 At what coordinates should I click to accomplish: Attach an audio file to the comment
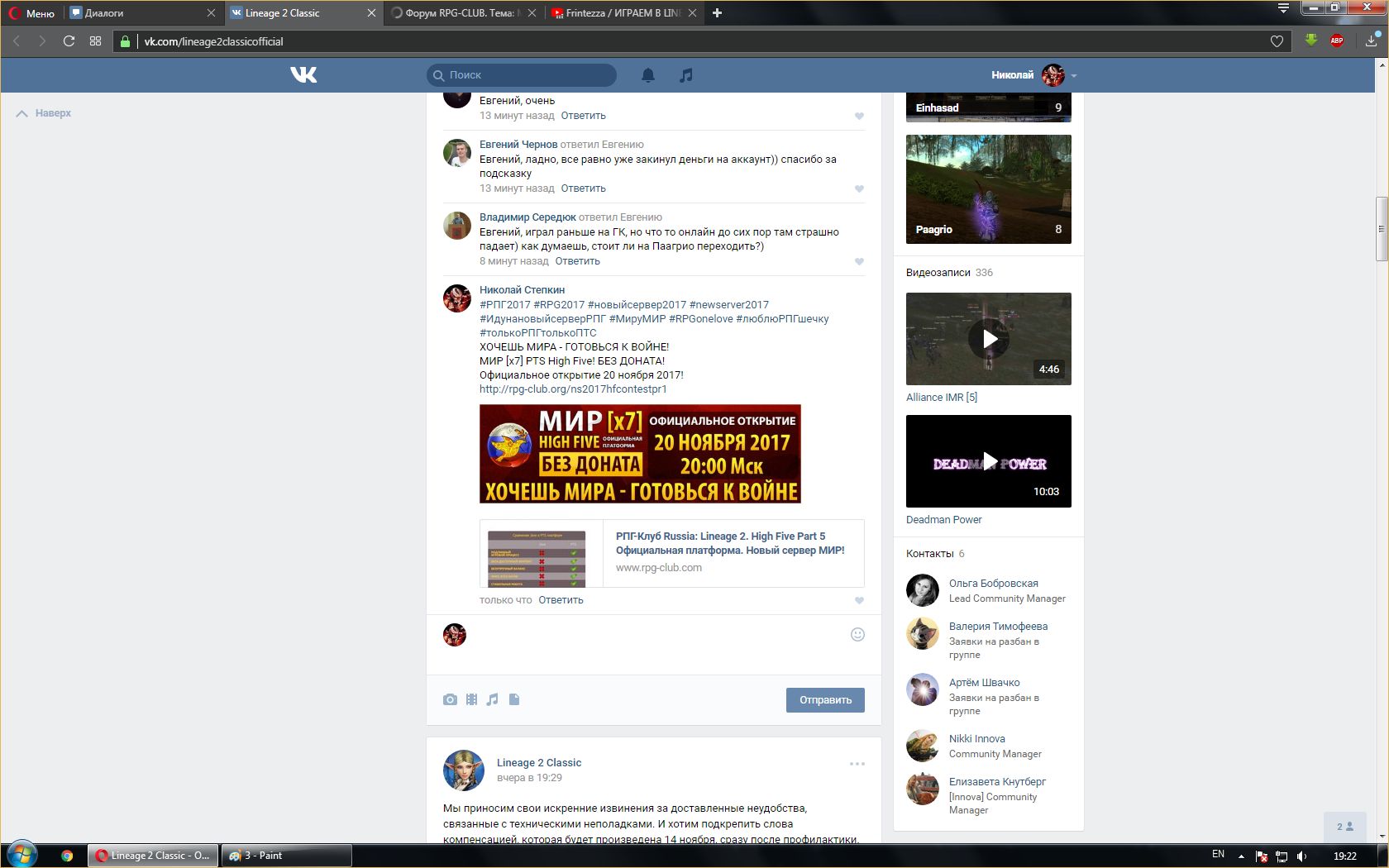[493, 699]
